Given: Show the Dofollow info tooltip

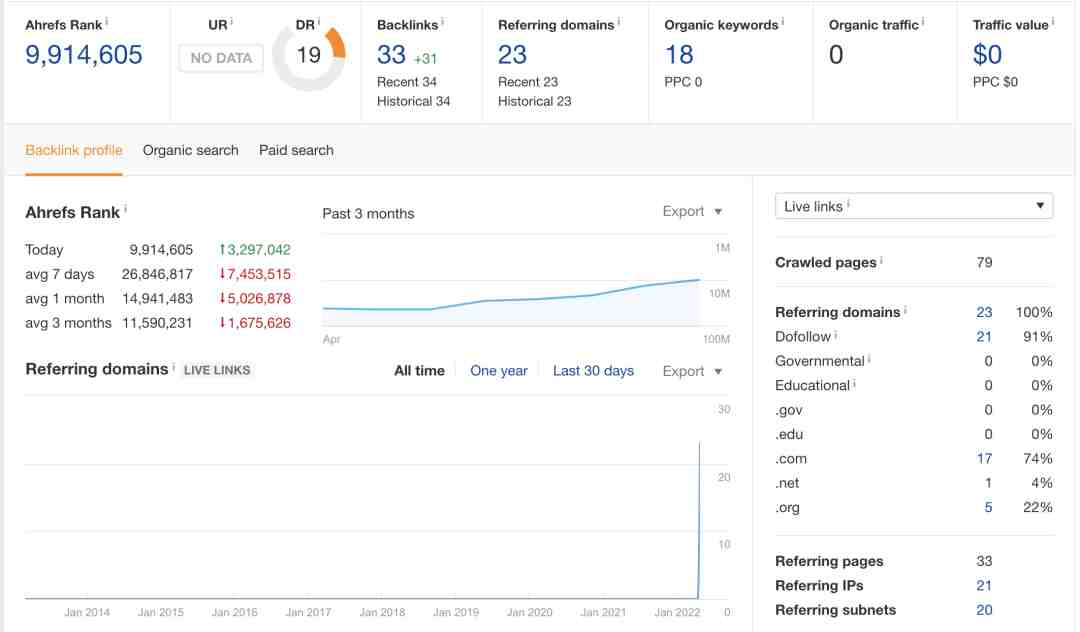Looking at the screenshot, I should [835, 335].
